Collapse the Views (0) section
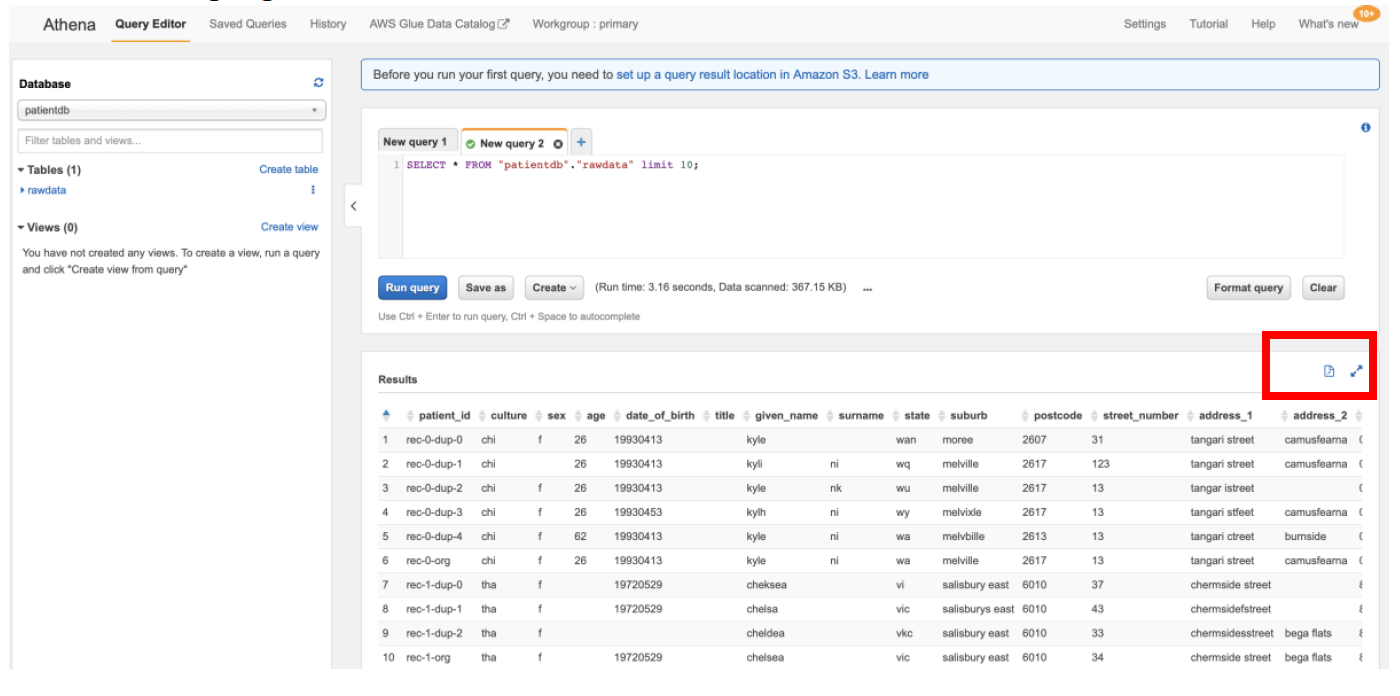Image resolution: width=1400 pixels, height=696 pixels. (x=47, y=227)
